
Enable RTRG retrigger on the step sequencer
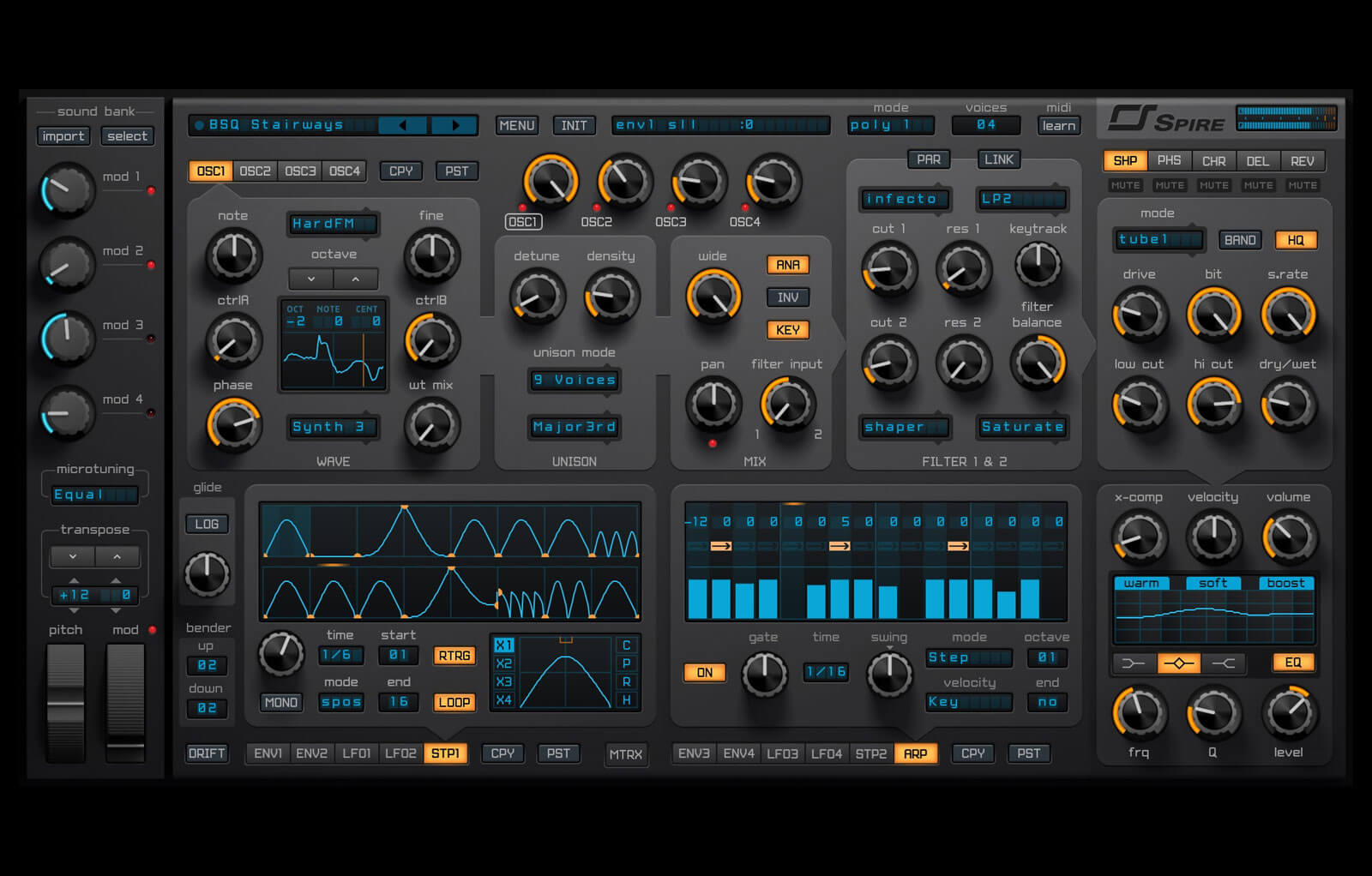pyautogui.click(x=454, y=655)
